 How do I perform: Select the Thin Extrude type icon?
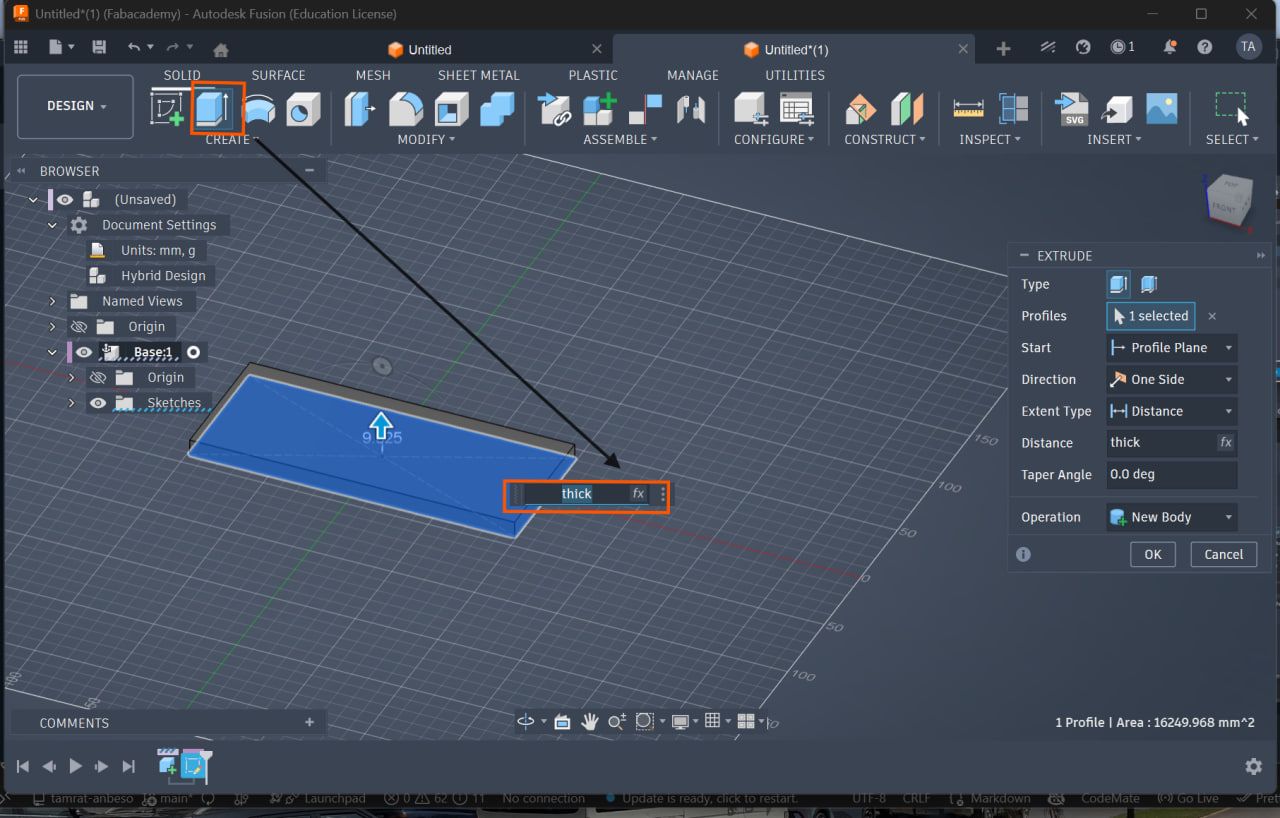1149,285
